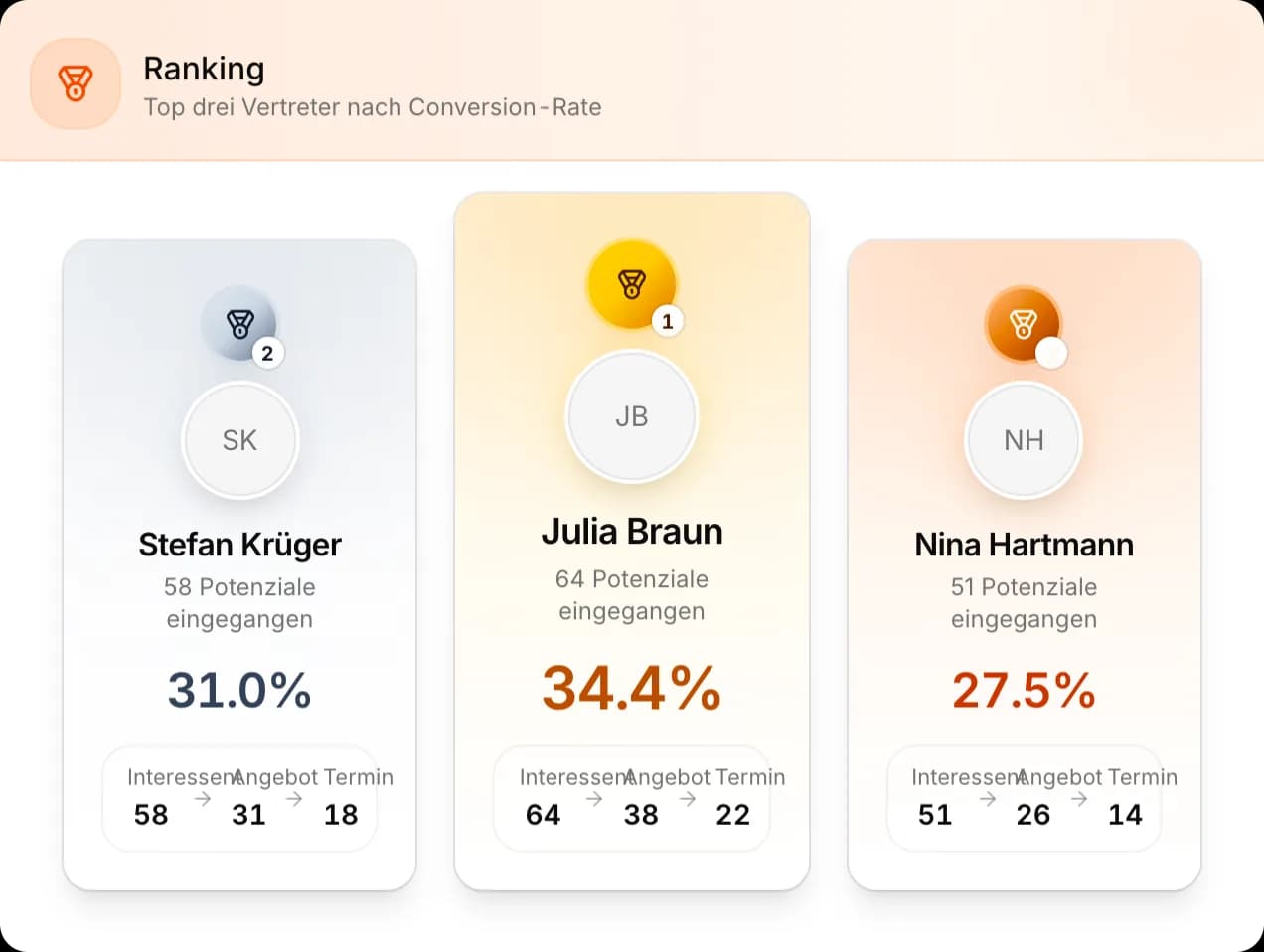This screenshot has height=952, width=1264.
Task: Click the 31.0% conversion rate
Action: pyautogui.click(x=239, y=690)
